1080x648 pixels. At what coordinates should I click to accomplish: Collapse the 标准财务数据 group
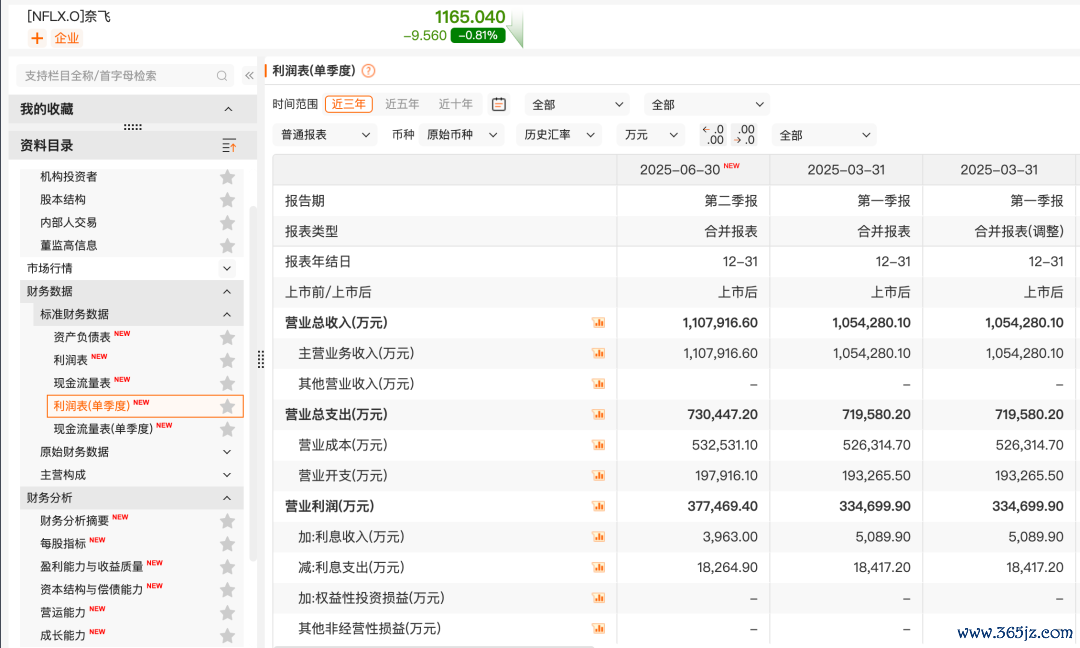pyautogui.click(x=227, y=314)
